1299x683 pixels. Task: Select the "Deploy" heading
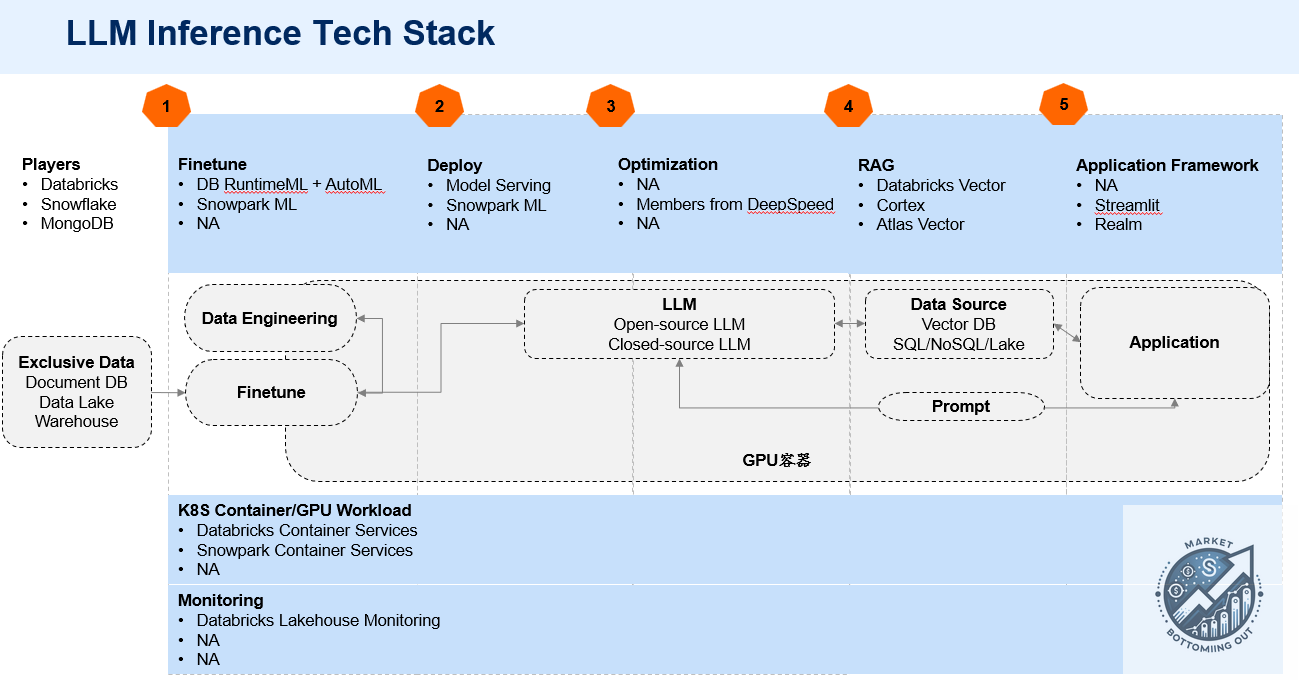point(455,166)
